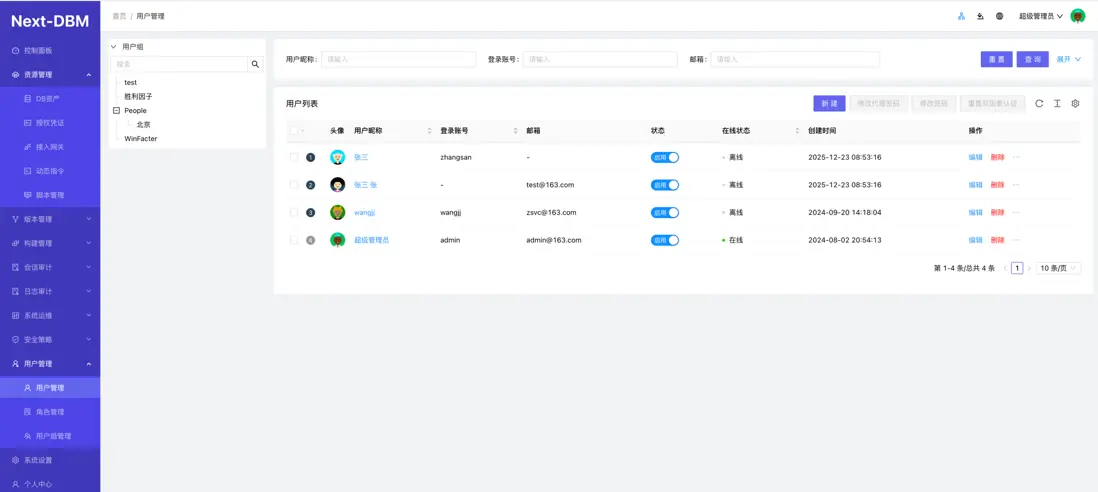Collapse the People tree node minus box
1098x492 pixels.
point(116,111)
